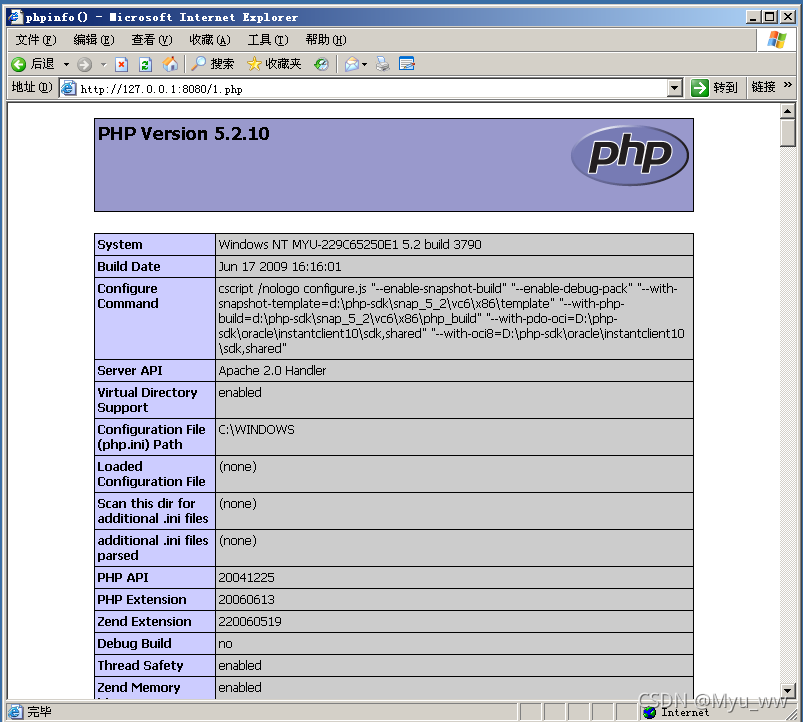The height and width of the screenshot is (722, 803).
Task: Click the scrollbar up arrow
Action: [x=787, y=111]
